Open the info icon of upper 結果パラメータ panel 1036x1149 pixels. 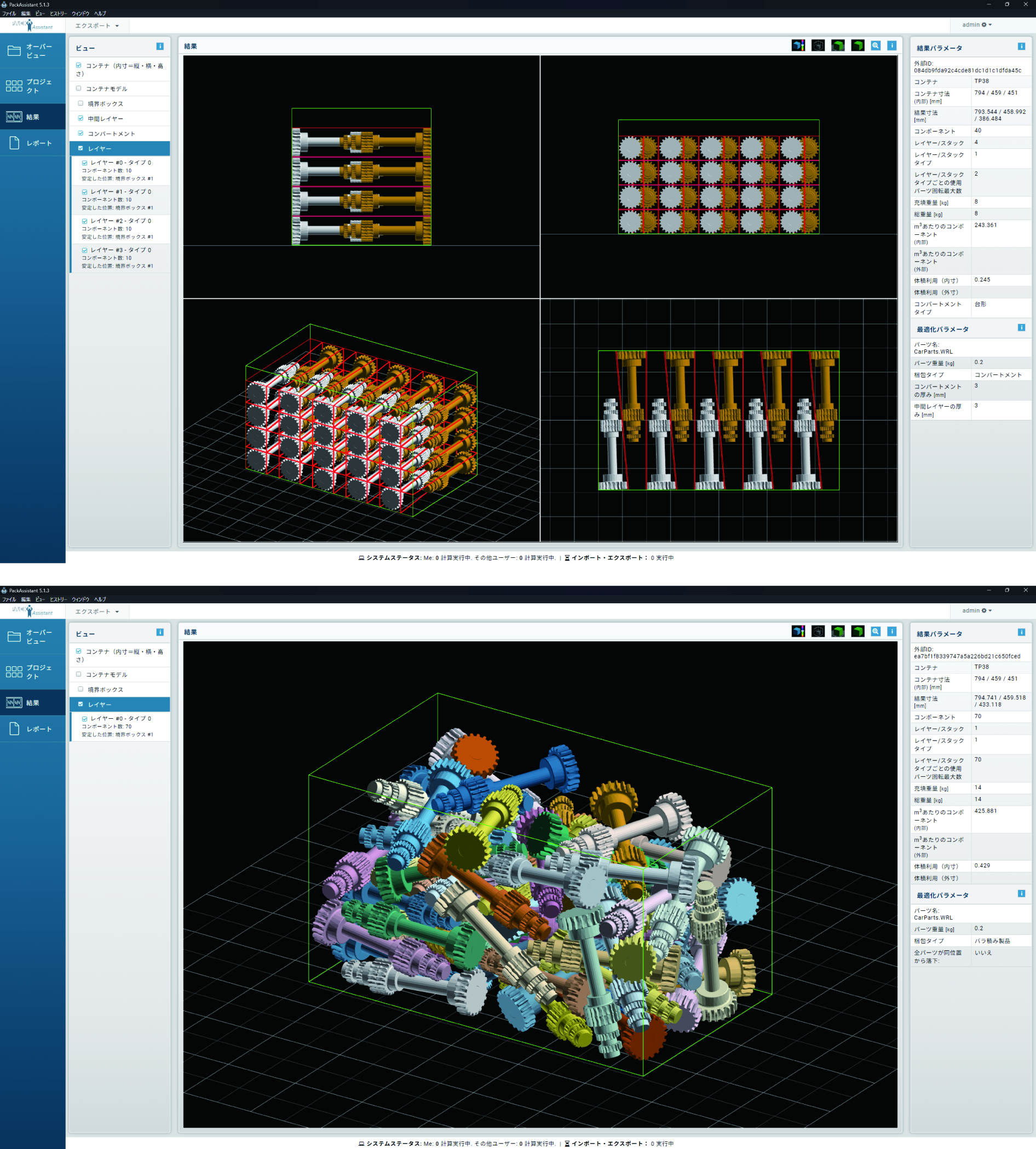(1021, 47)
